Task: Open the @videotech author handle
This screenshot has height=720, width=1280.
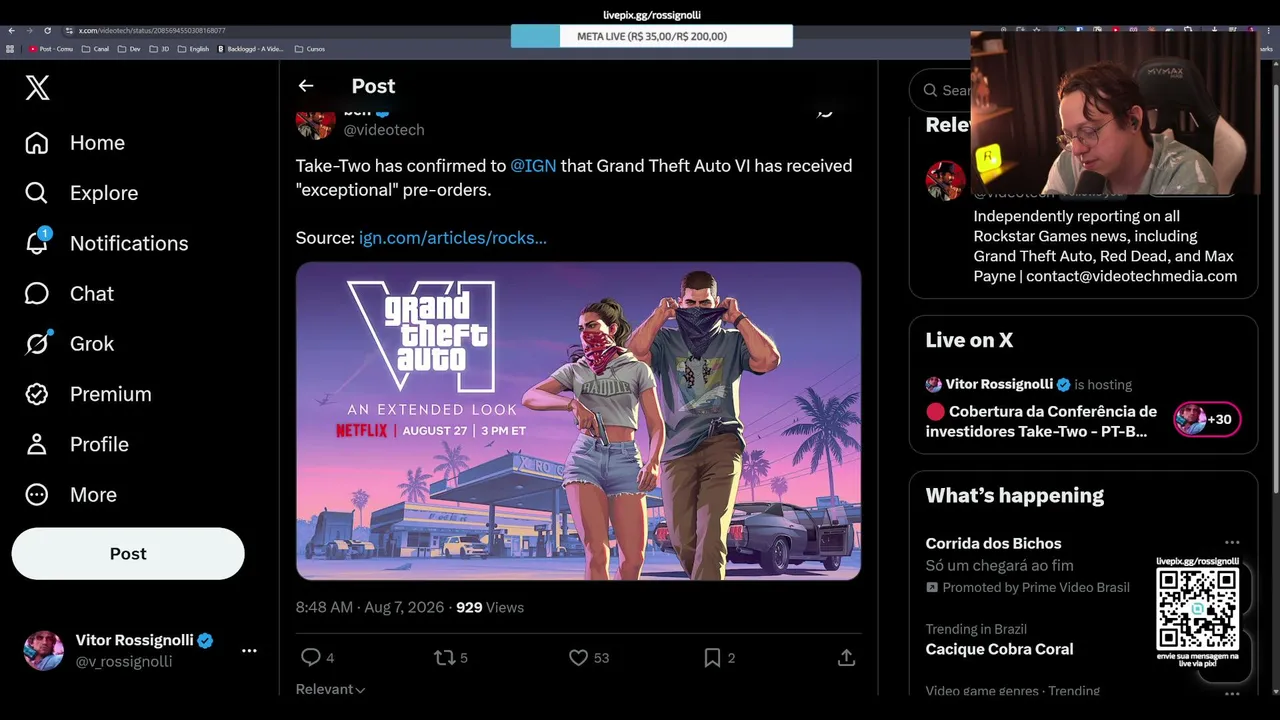Action: pos(384,130)
